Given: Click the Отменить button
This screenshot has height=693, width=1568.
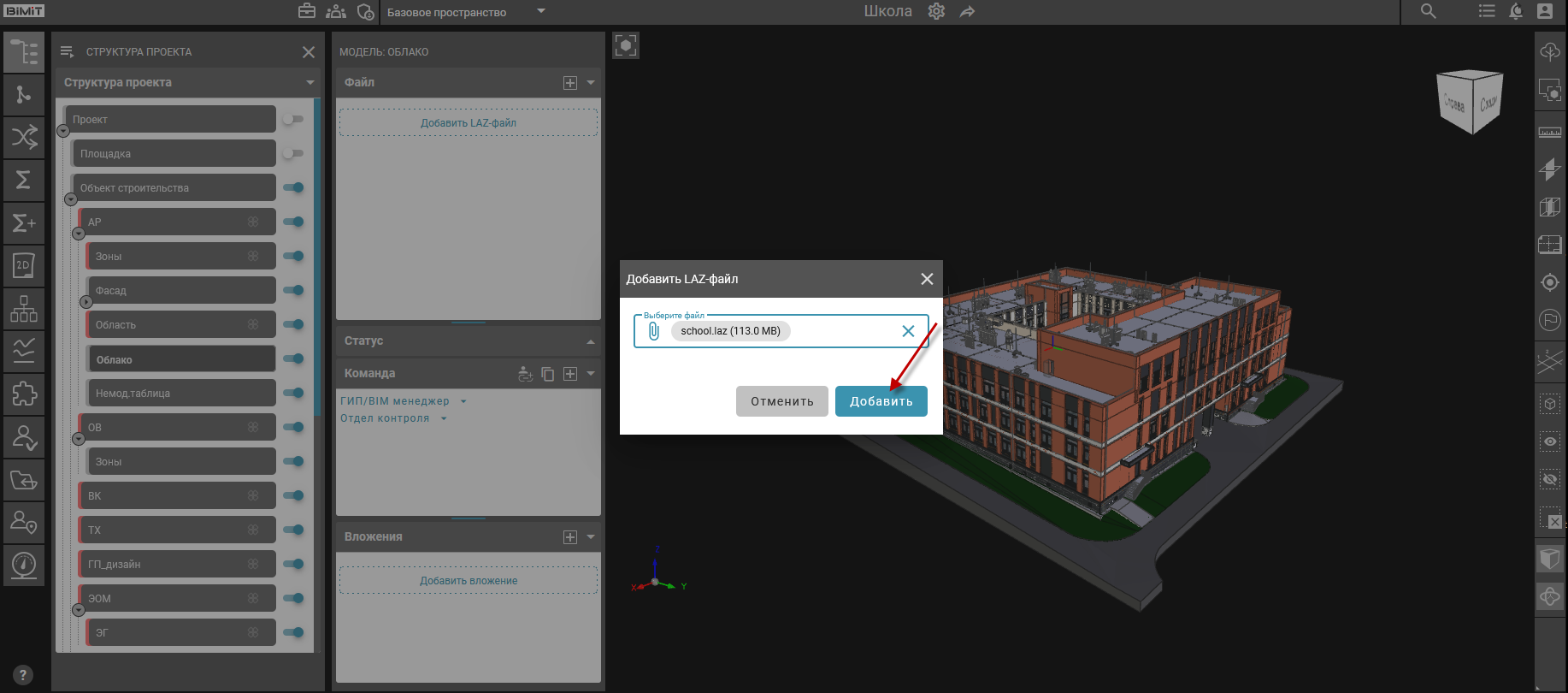Looking at the screenshot, I should (x=781, y=401).
